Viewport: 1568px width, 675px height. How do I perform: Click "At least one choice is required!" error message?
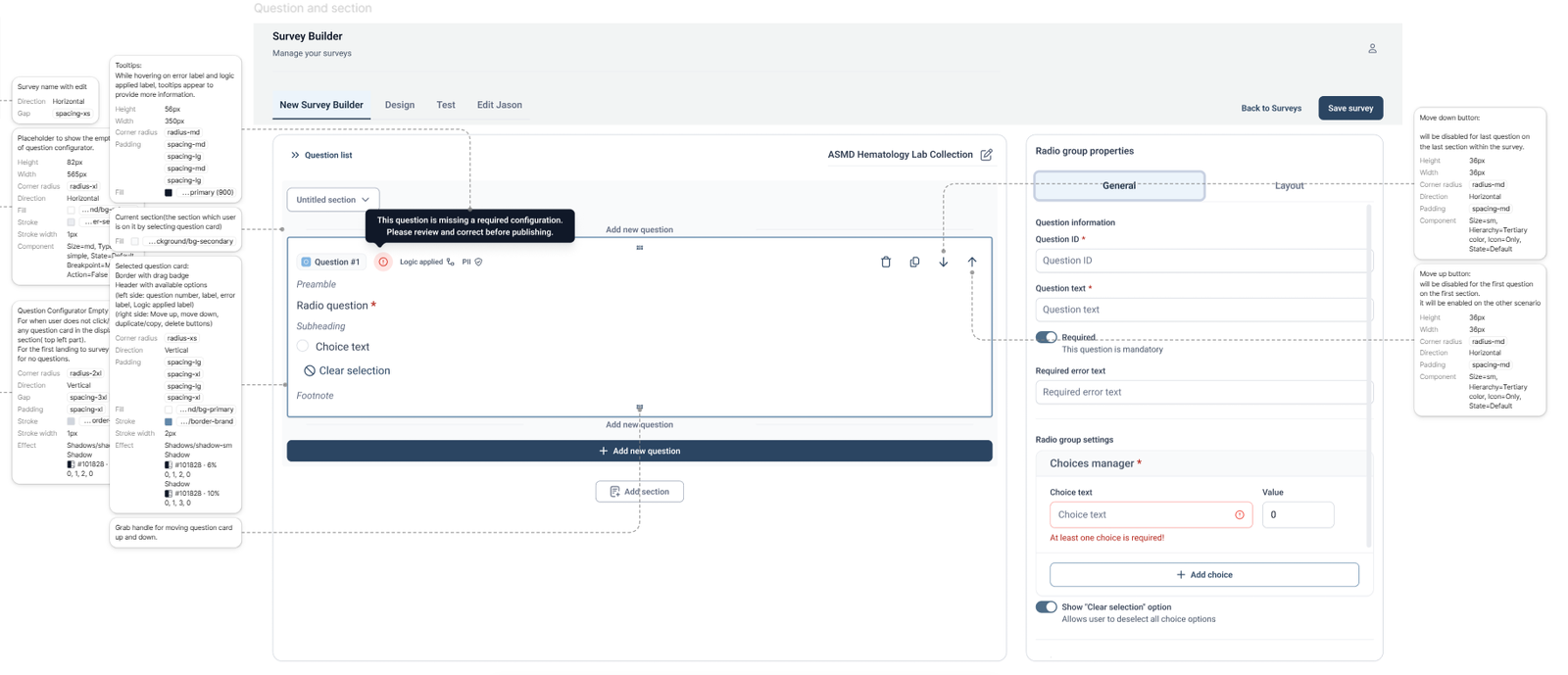point(1106,538)
